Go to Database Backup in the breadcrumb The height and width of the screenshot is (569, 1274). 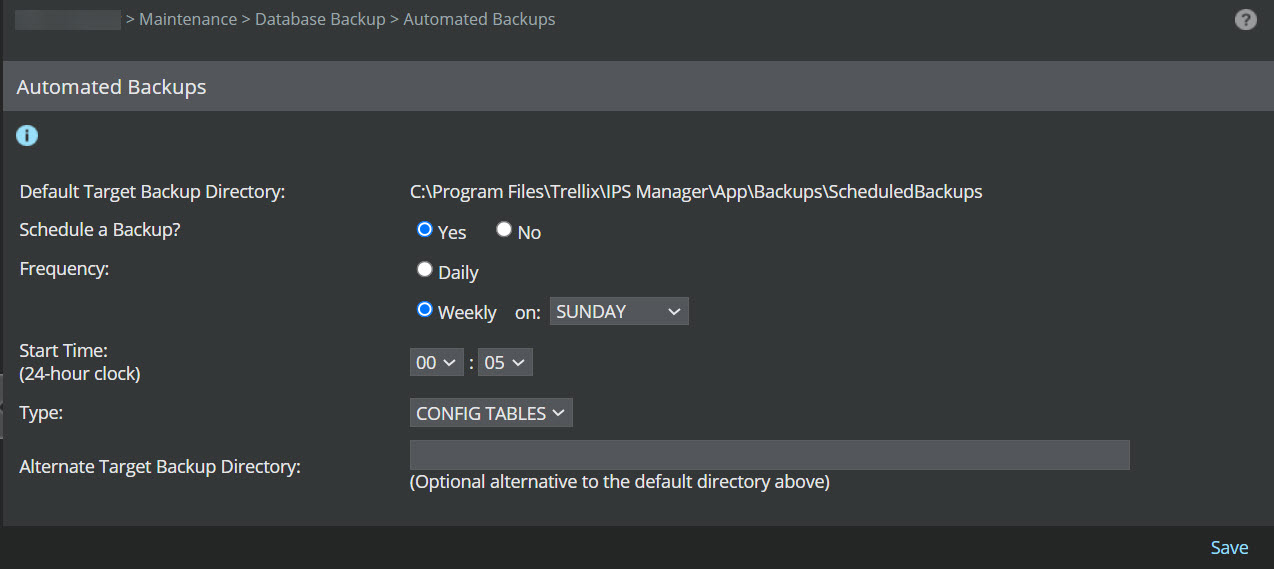tap(320, 19)
